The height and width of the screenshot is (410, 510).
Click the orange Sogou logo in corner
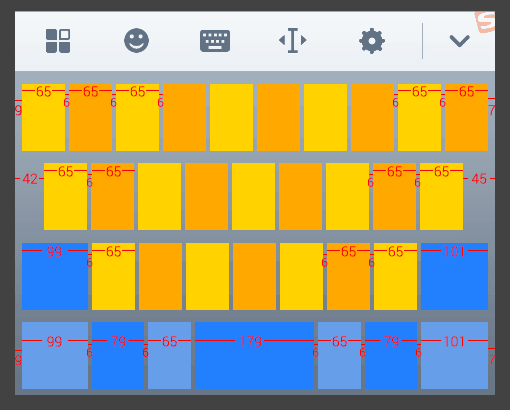485,22
